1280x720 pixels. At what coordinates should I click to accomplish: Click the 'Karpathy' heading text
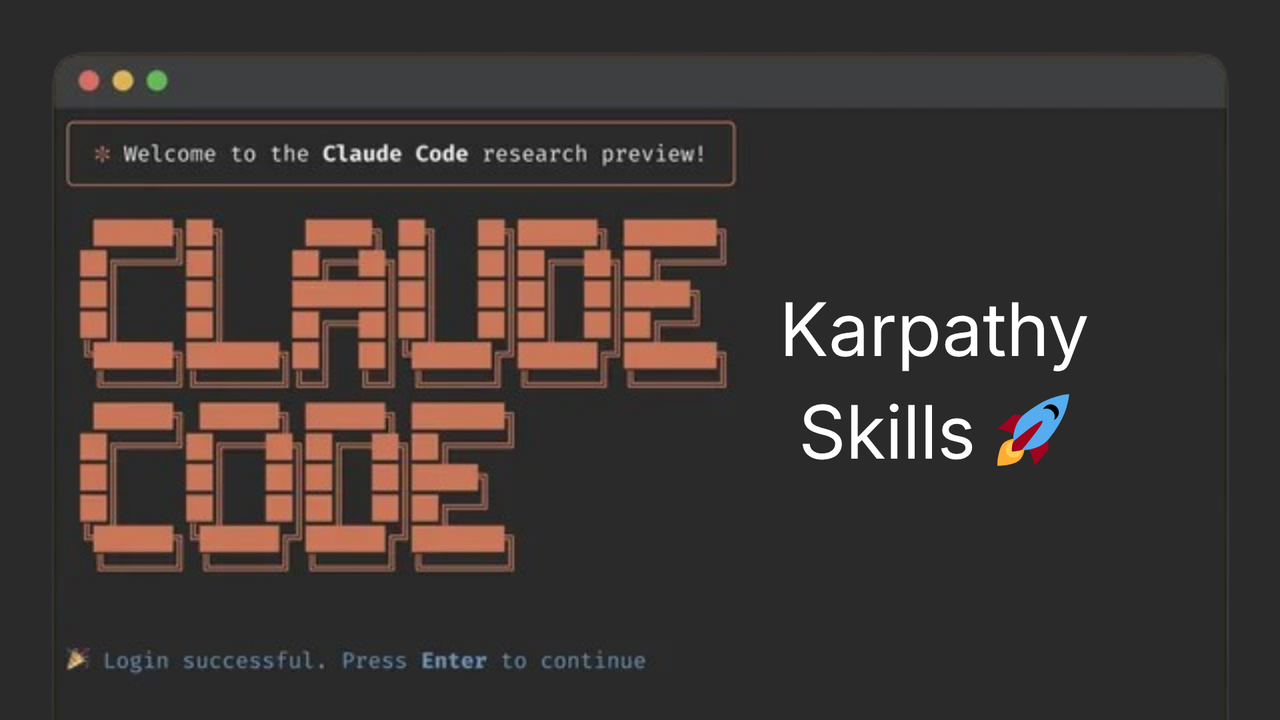[x=934, y=336]
